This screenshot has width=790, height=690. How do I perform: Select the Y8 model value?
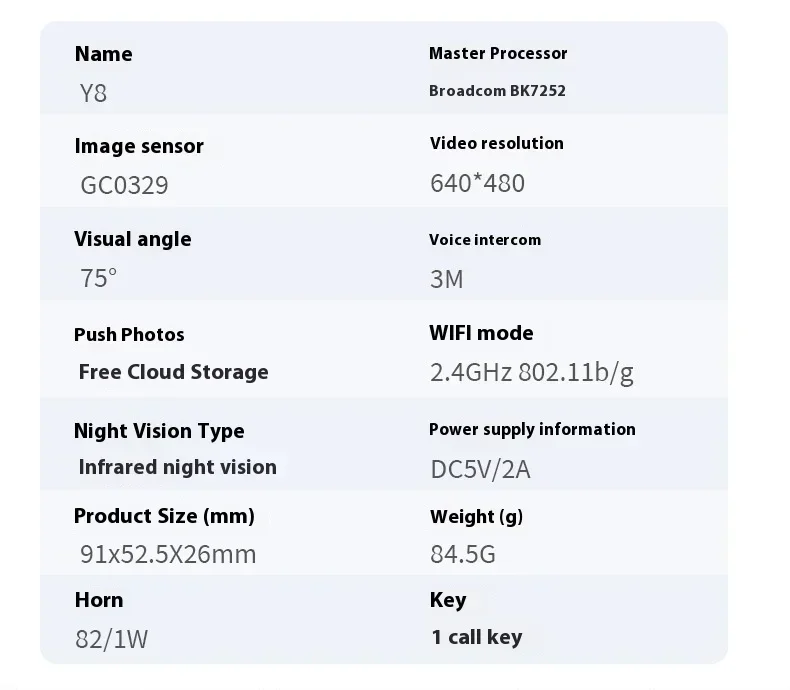(x=93, y=93)
